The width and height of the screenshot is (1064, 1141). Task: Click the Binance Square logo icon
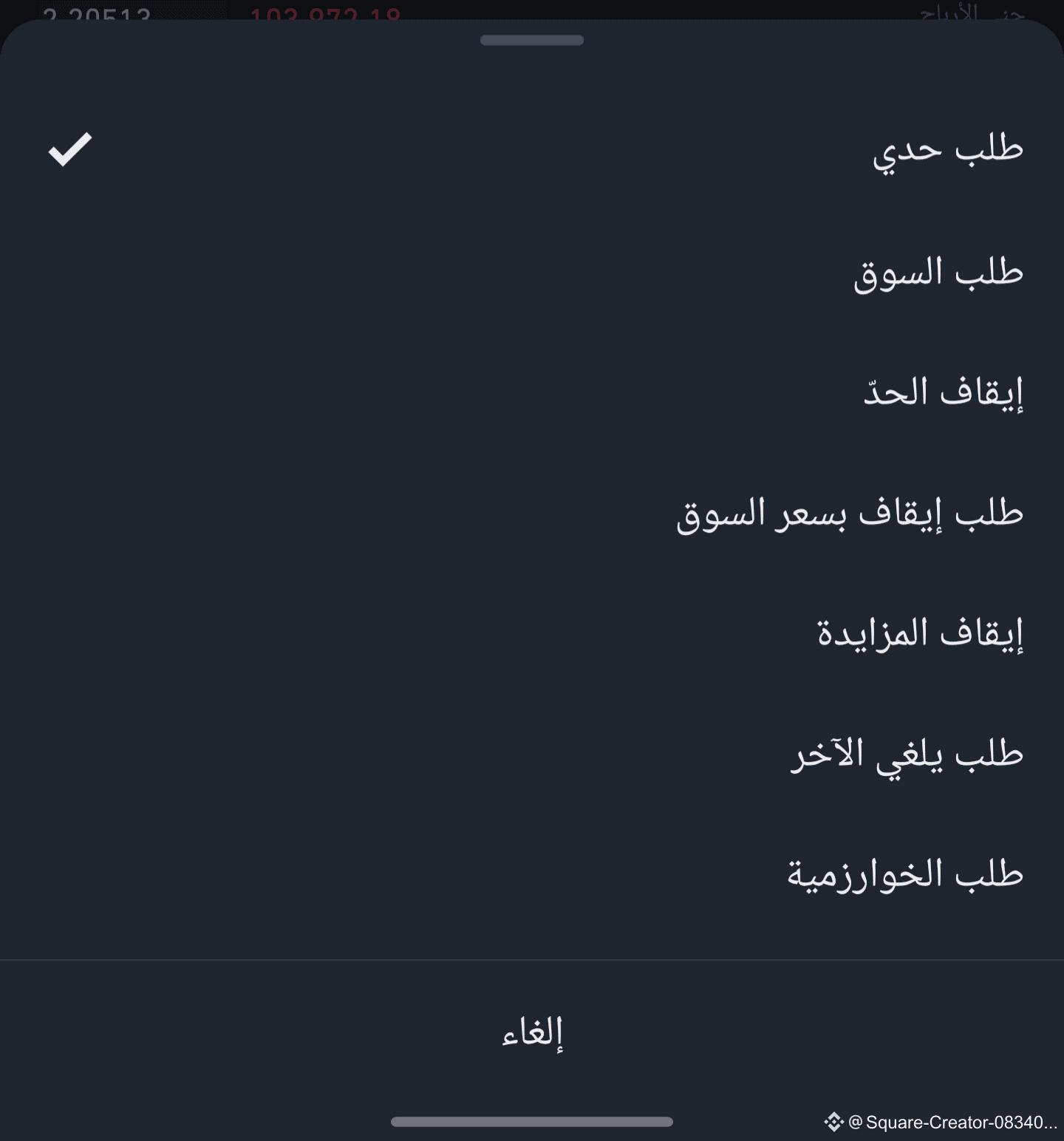(833, 1122)
